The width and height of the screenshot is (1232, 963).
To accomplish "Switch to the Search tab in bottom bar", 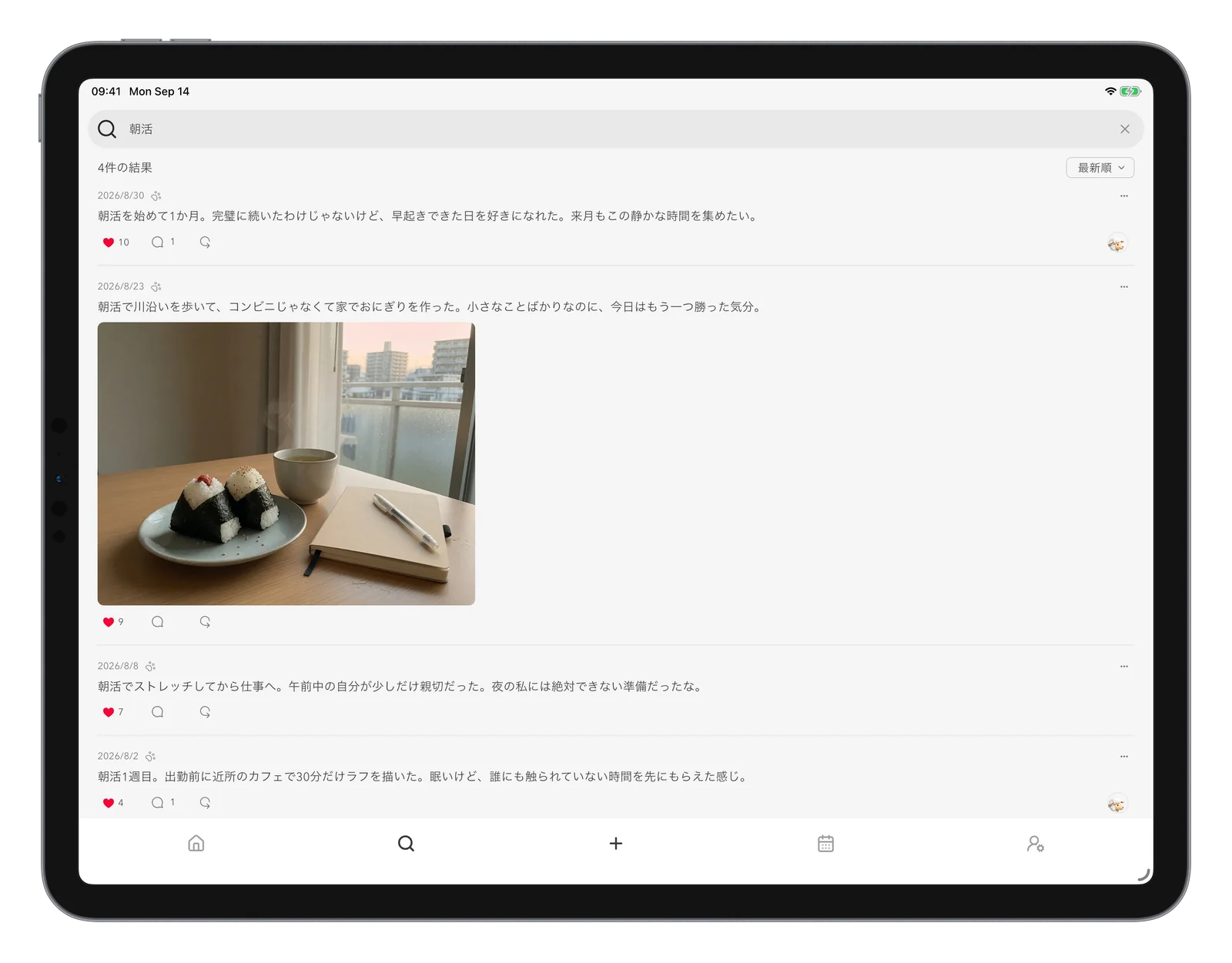I will tap(406, 844).
